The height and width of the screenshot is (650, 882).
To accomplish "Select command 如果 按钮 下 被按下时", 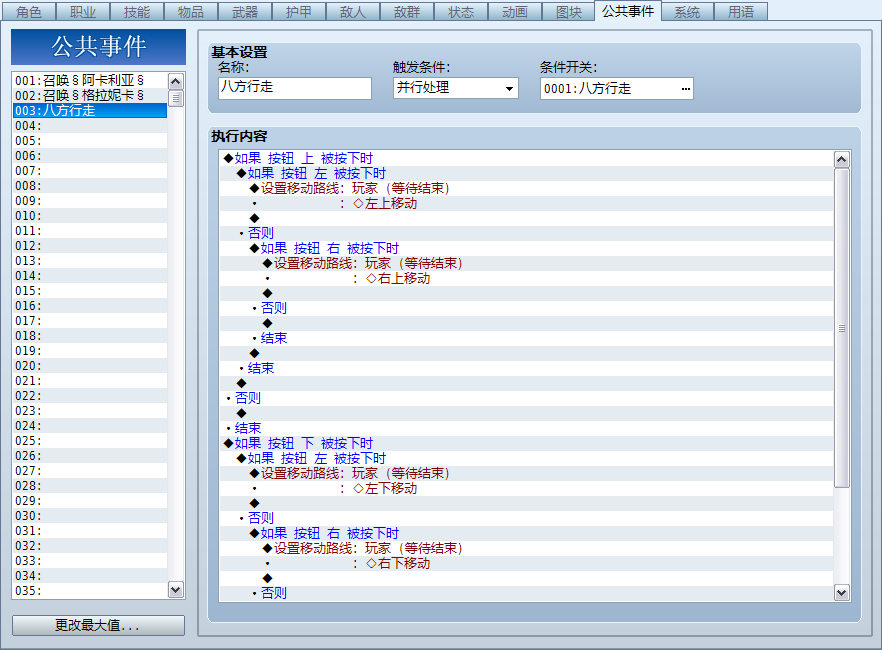I will click(526, 443).
